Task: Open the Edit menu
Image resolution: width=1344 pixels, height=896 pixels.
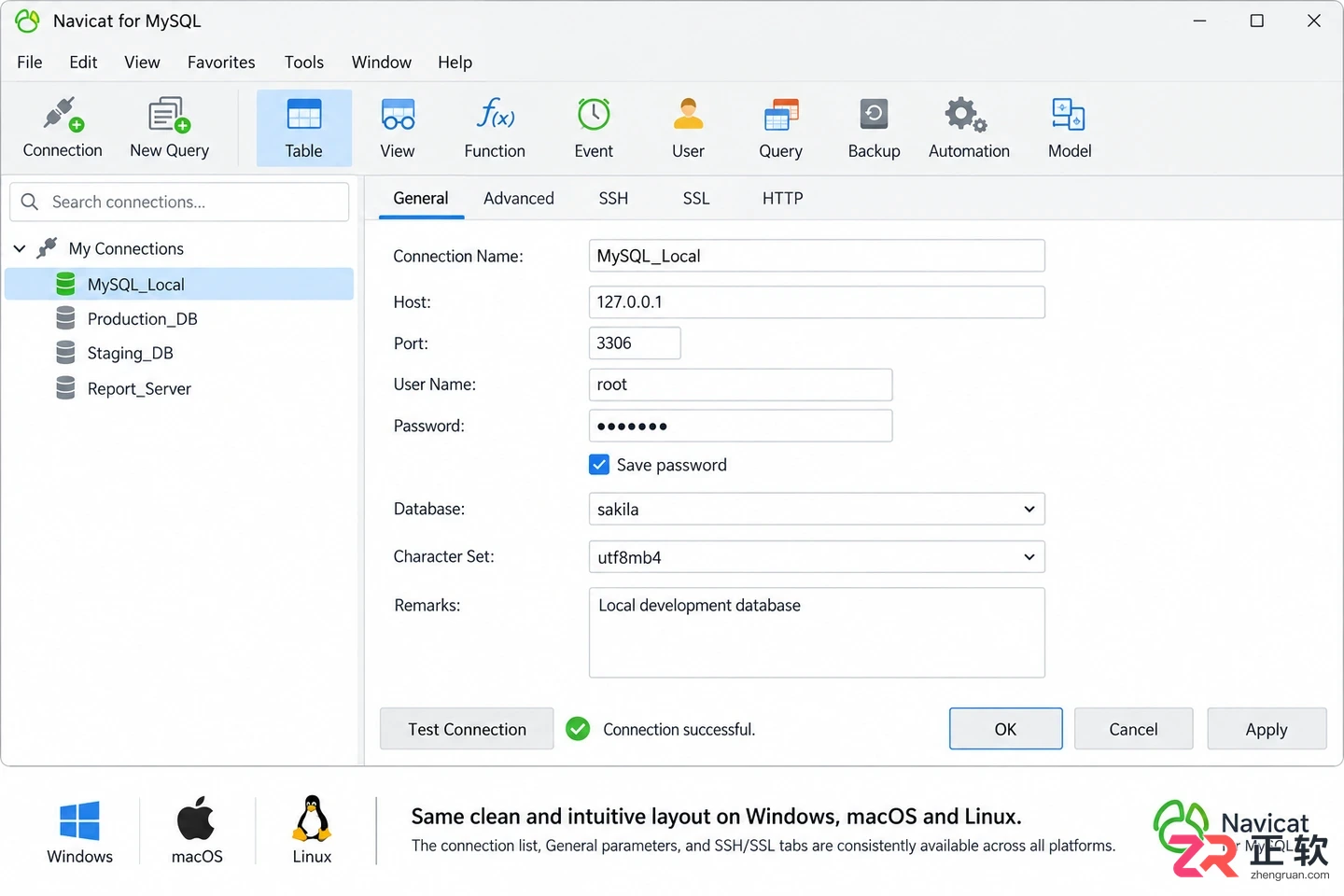Action: (x=83, y=63)
